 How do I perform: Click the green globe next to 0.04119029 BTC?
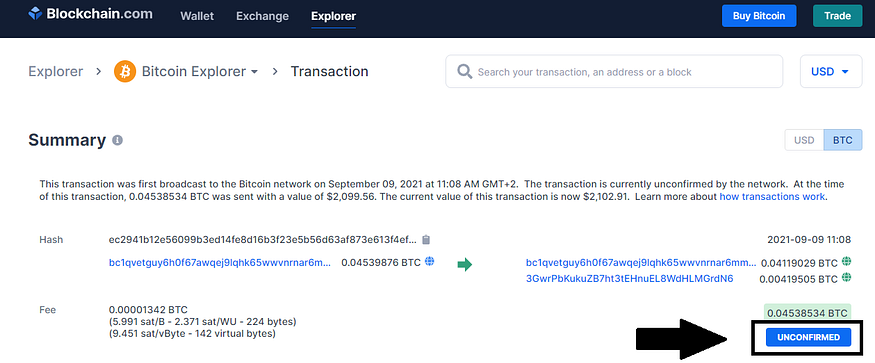pyautogui.click(x=847, y=261)
